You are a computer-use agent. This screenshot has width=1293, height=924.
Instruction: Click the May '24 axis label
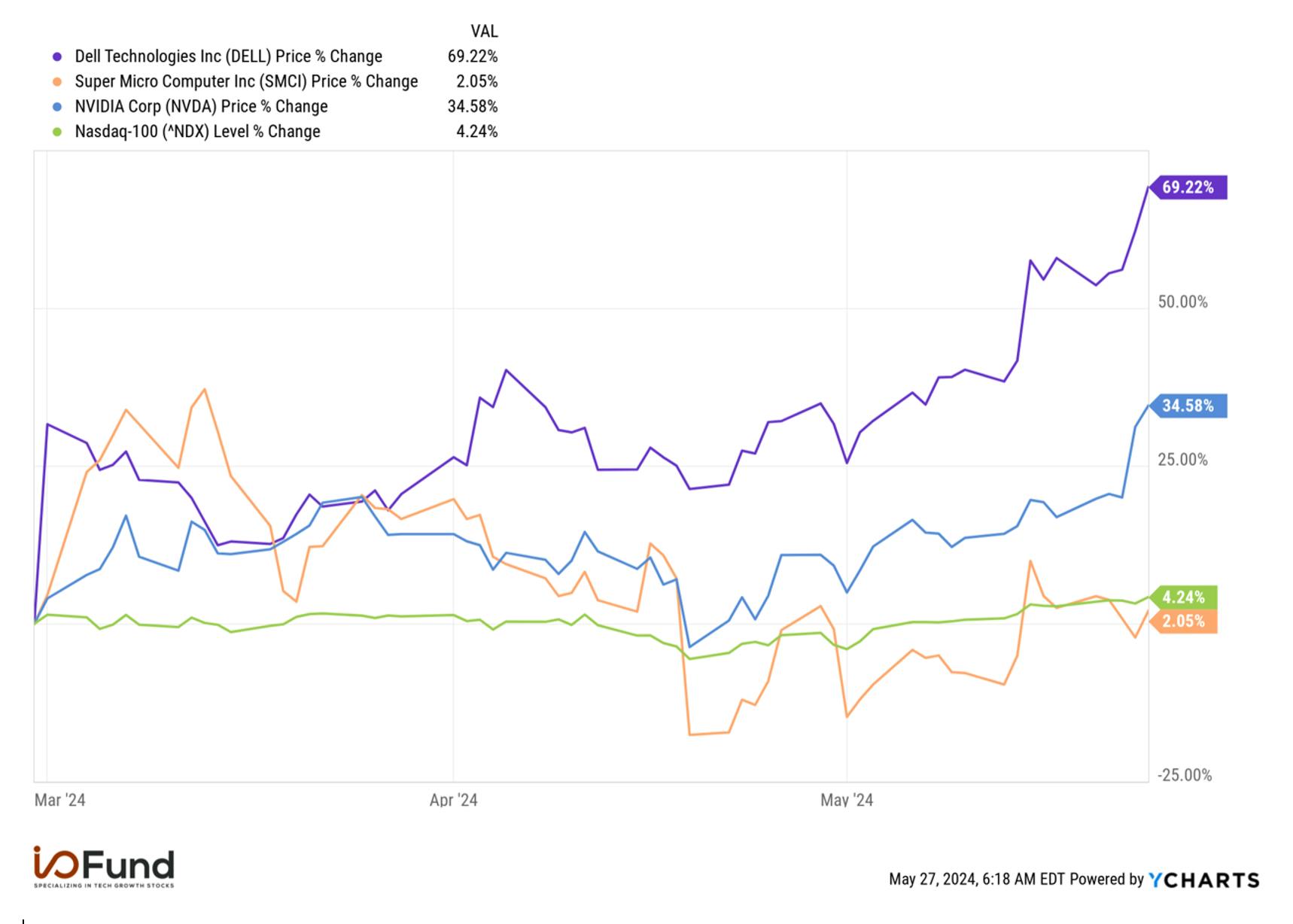[x=847, y=800]
